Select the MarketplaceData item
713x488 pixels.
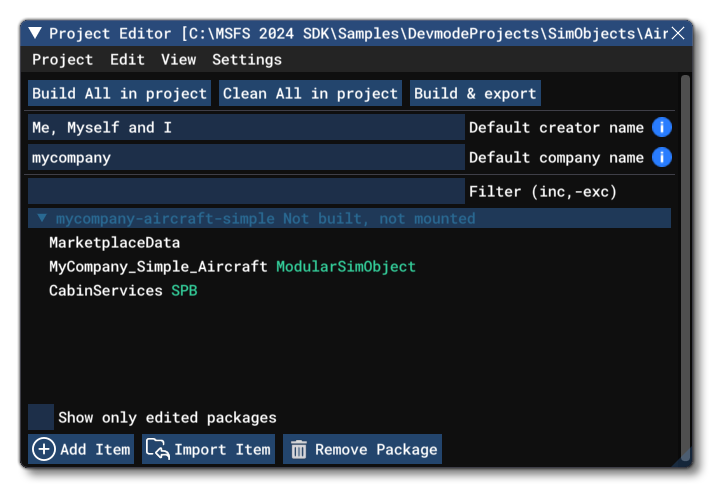click(115, 242)
